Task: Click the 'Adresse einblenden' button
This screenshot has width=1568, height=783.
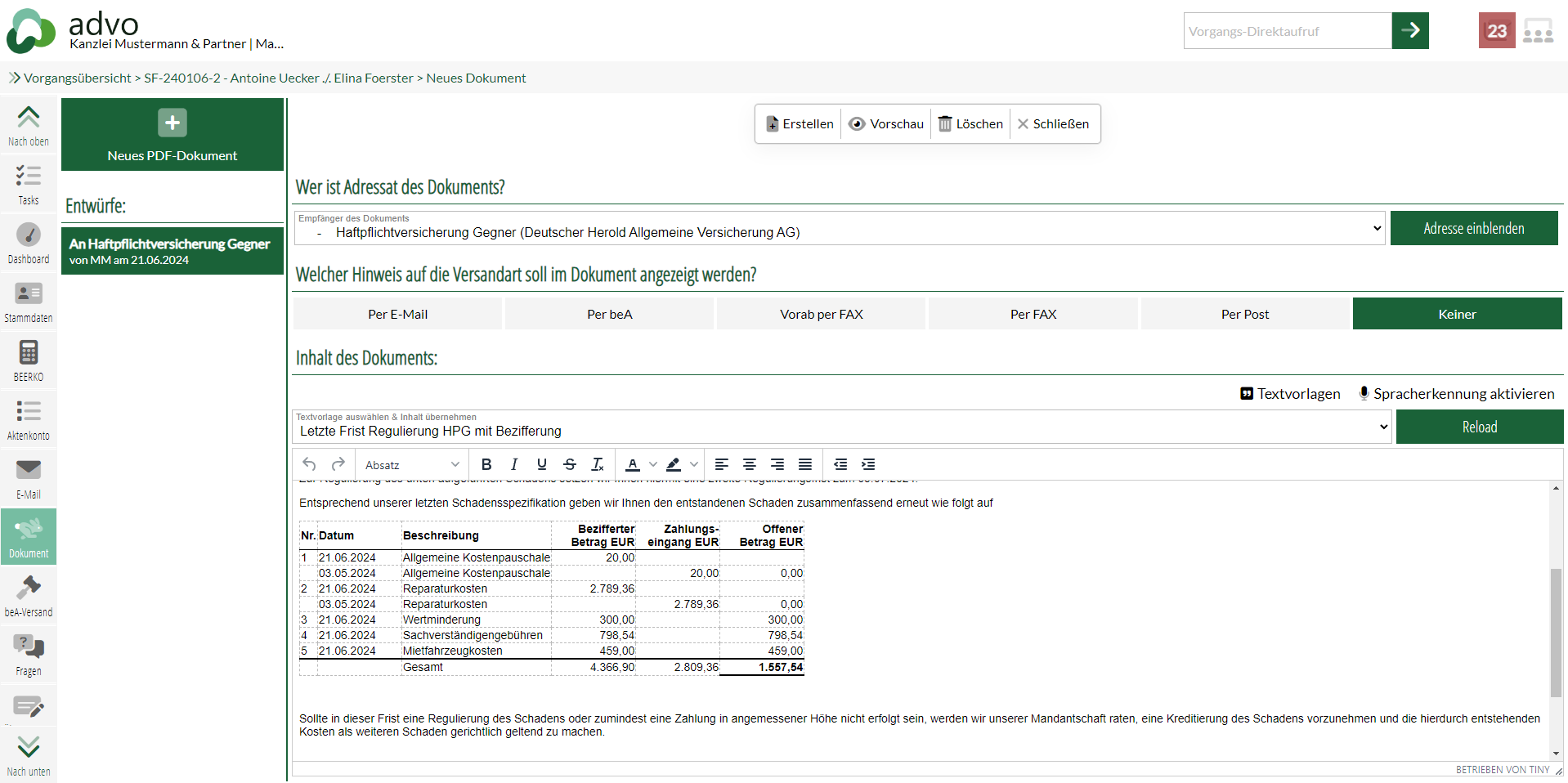Action: pos(1473,229)
